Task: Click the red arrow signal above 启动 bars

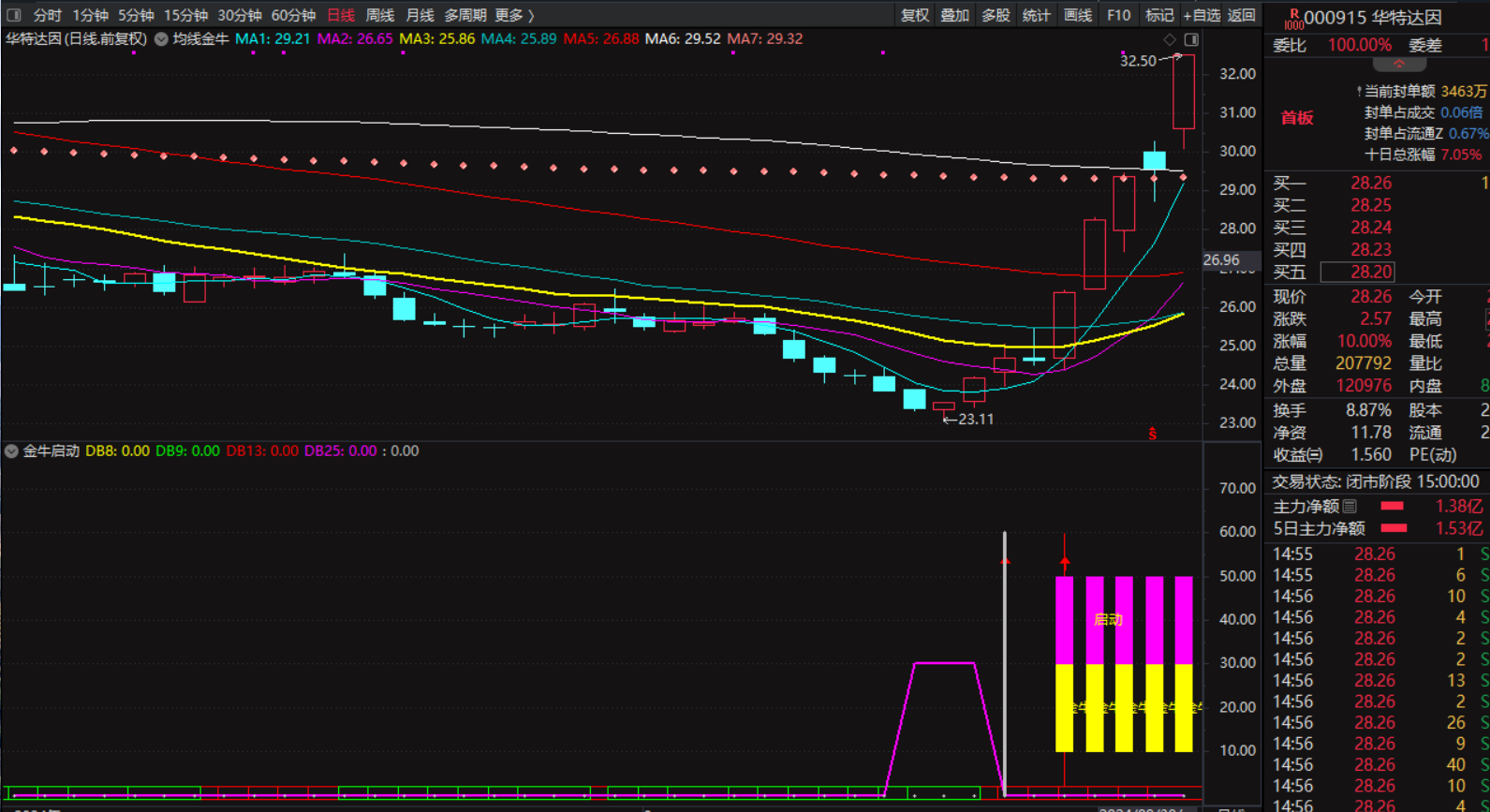Action: [x=1065, y=560]
